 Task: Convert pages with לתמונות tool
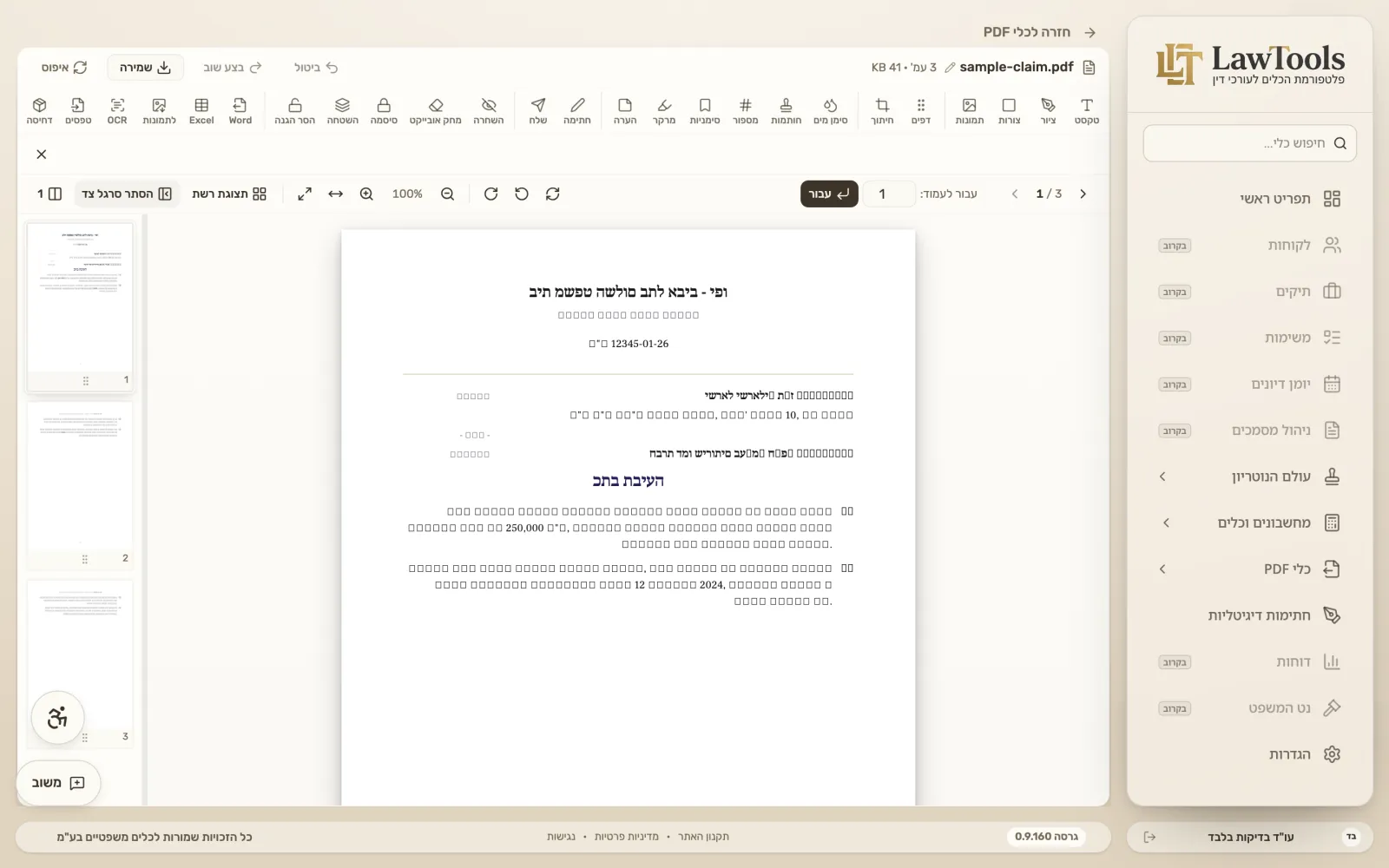coord(159,111)
